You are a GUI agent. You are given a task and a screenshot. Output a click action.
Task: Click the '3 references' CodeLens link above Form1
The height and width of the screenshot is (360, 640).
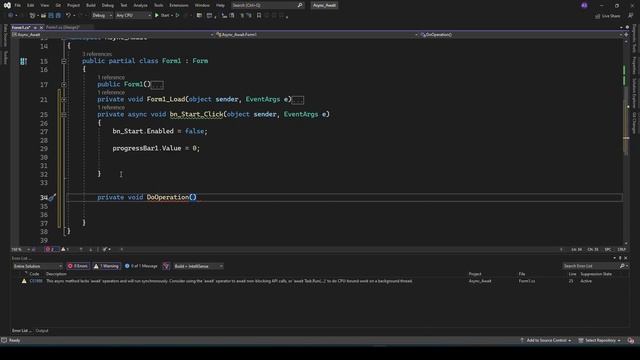point(97,54)
